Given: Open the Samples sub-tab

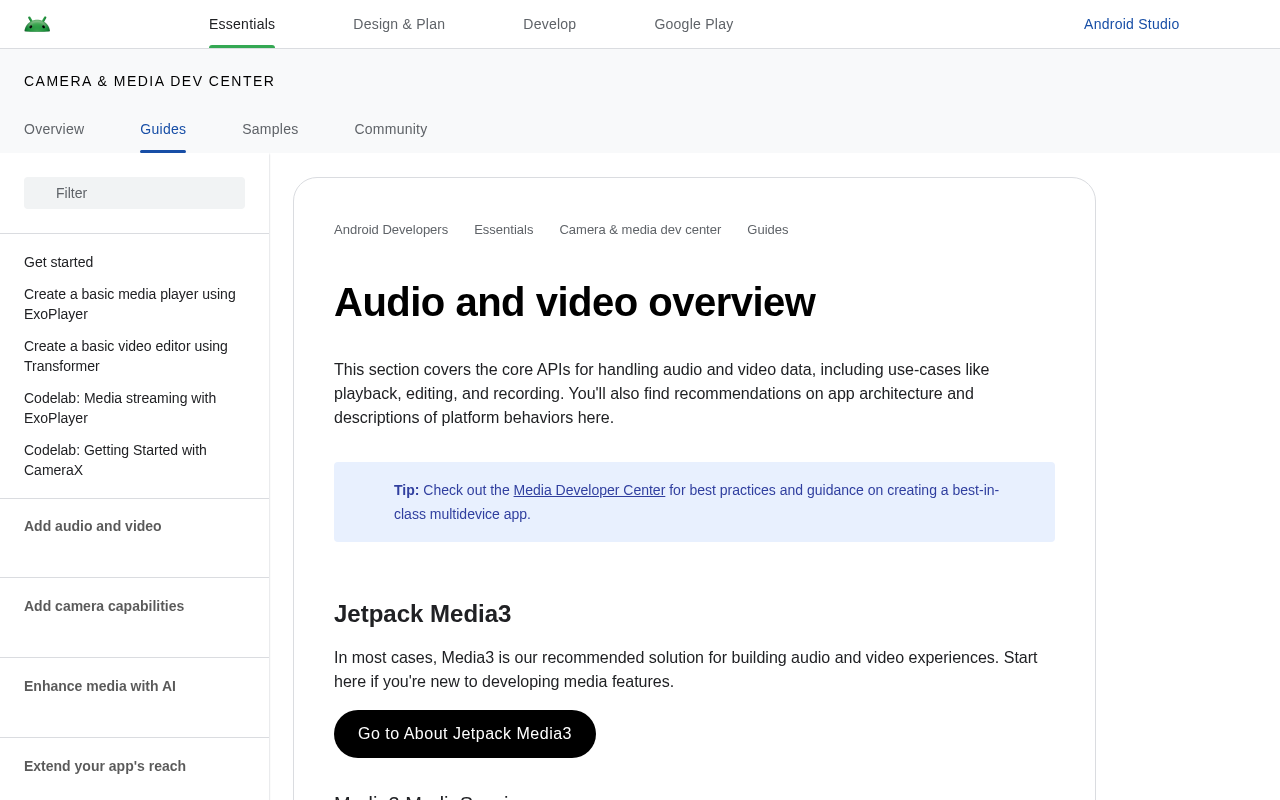Looking at the screenshot, I should click(270, 129).
